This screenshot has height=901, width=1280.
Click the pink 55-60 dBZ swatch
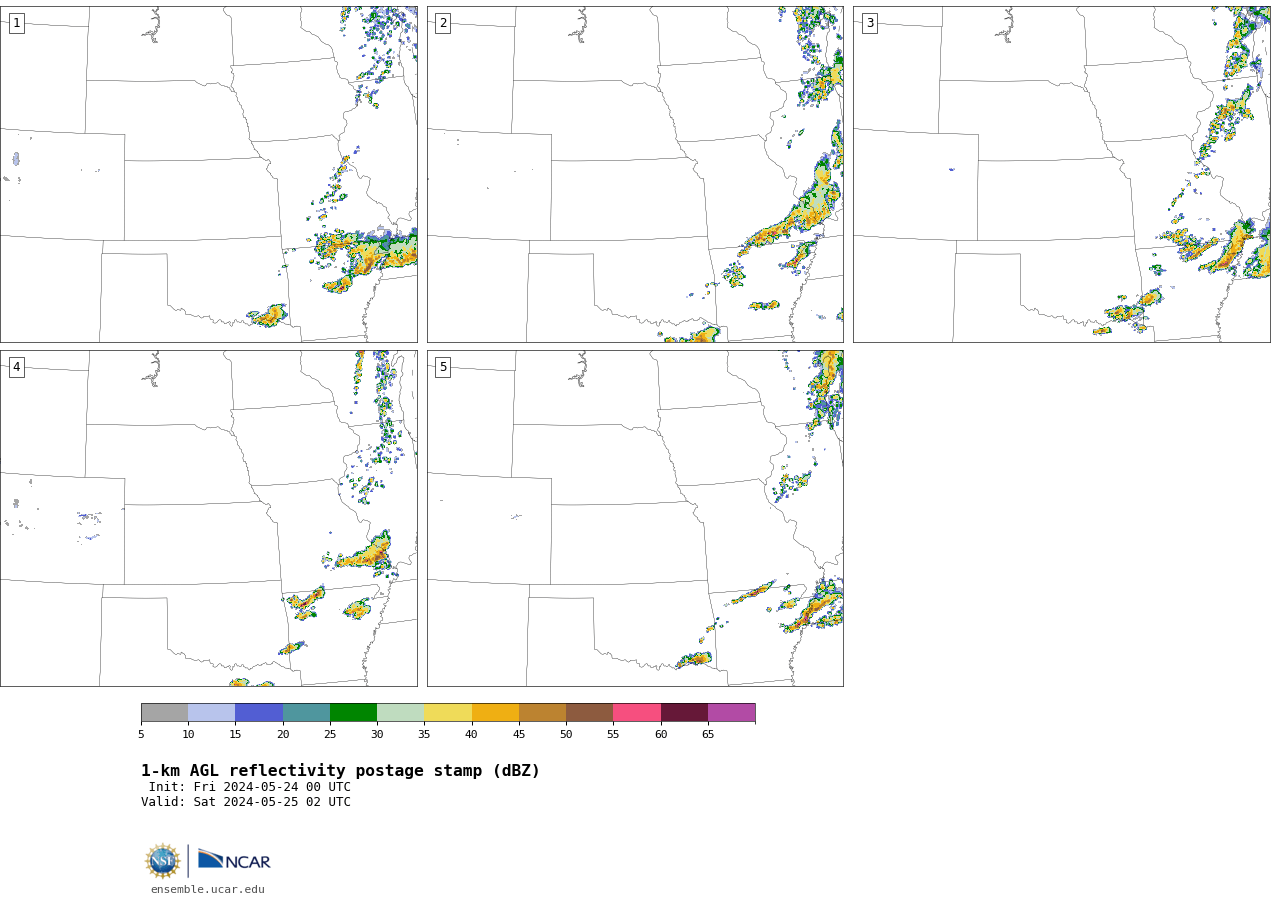click(x=637, y=713)
